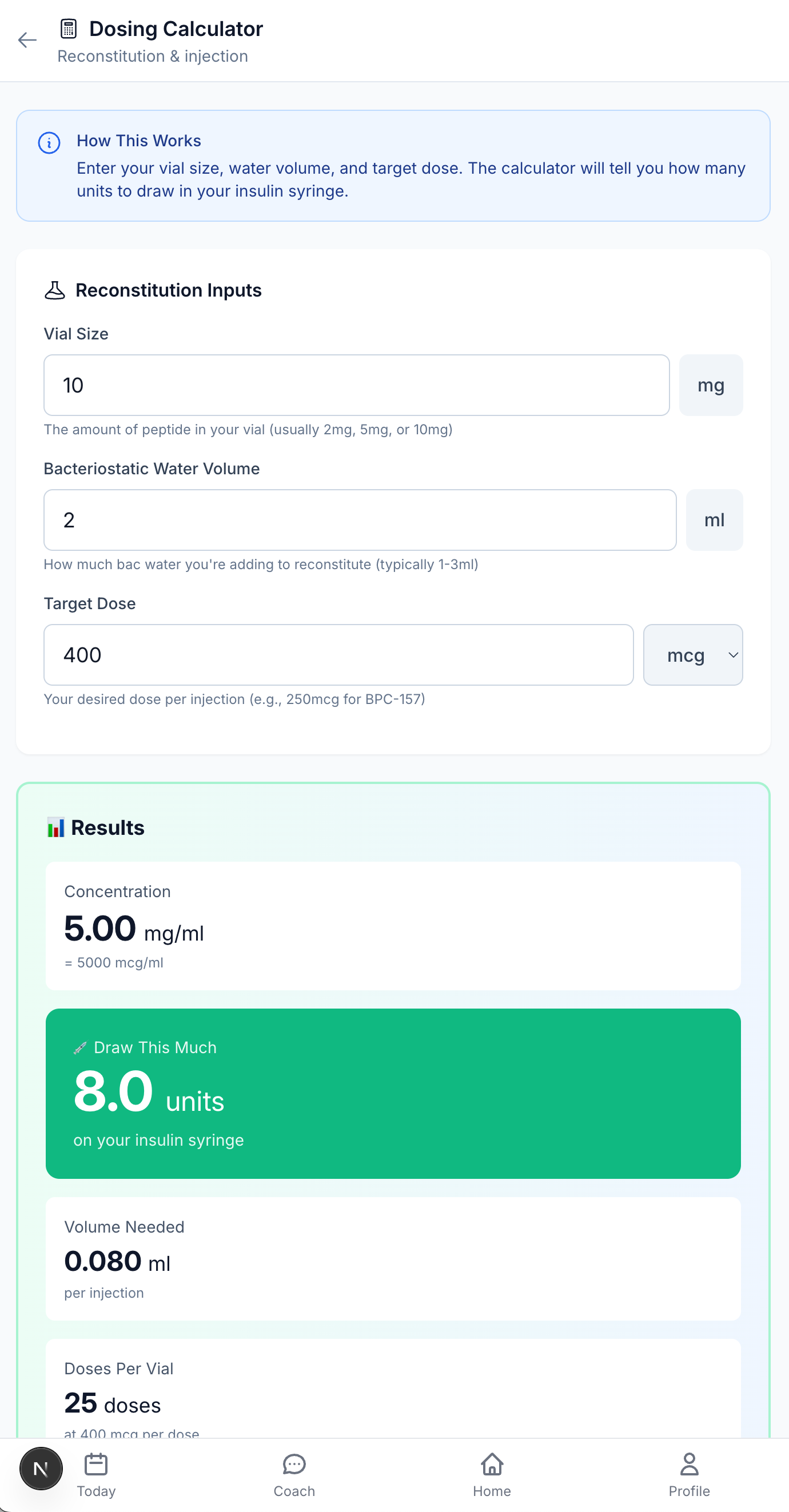789x1512 pixels.
Task: Select the Target Dose field showing 400
Action: (338, 654)
